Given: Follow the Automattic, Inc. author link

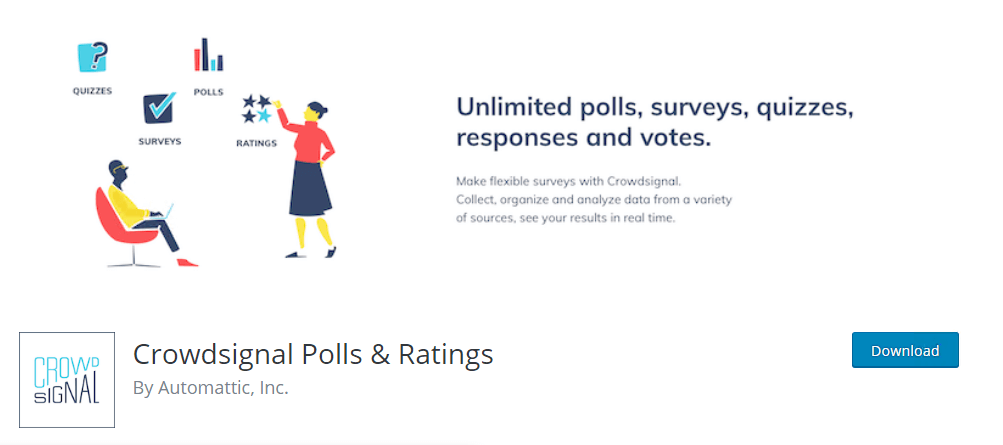Looking at the screenshot, I should (x=223, y=388).
